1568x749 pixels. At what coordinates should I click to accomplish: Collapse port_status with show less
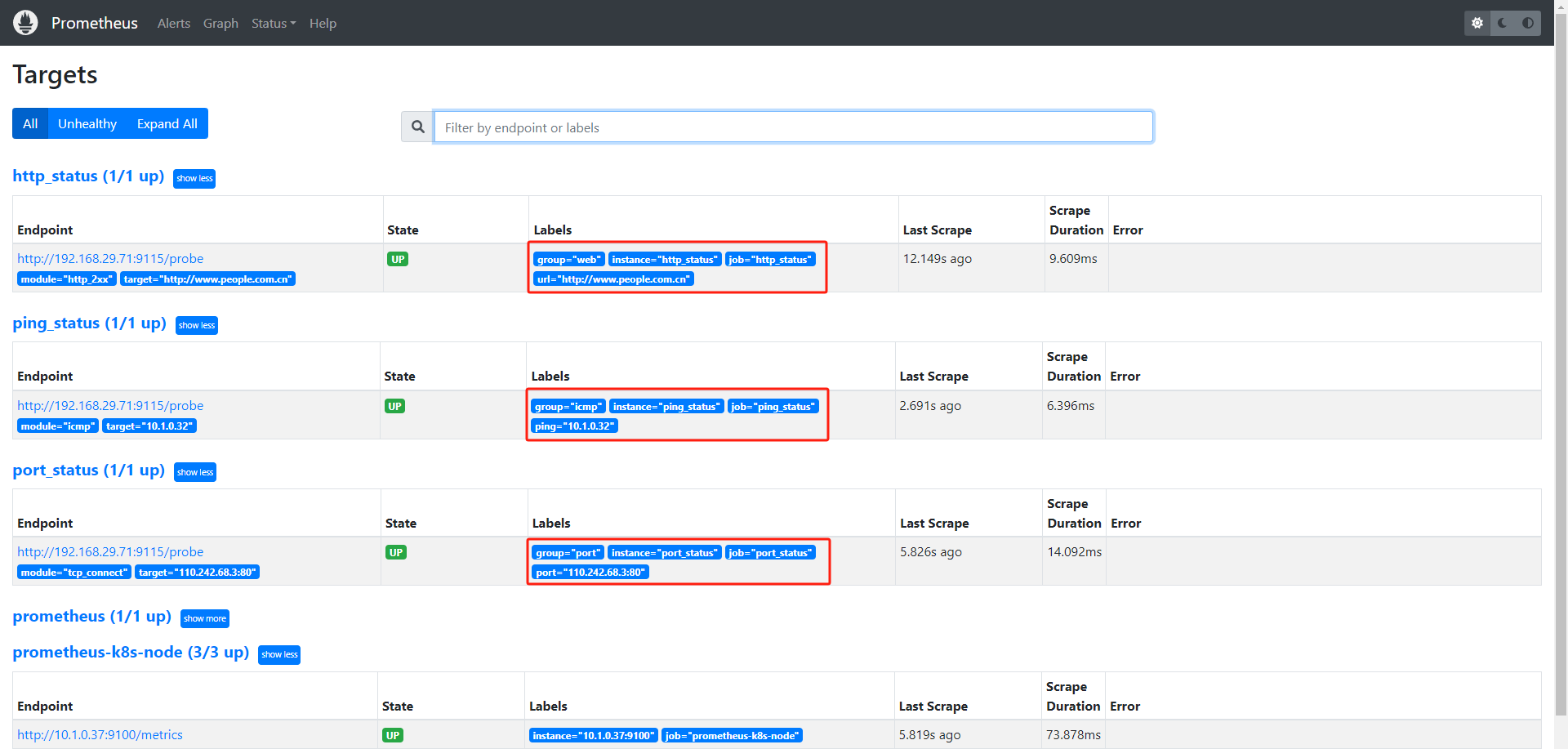[x=195, y=472]
